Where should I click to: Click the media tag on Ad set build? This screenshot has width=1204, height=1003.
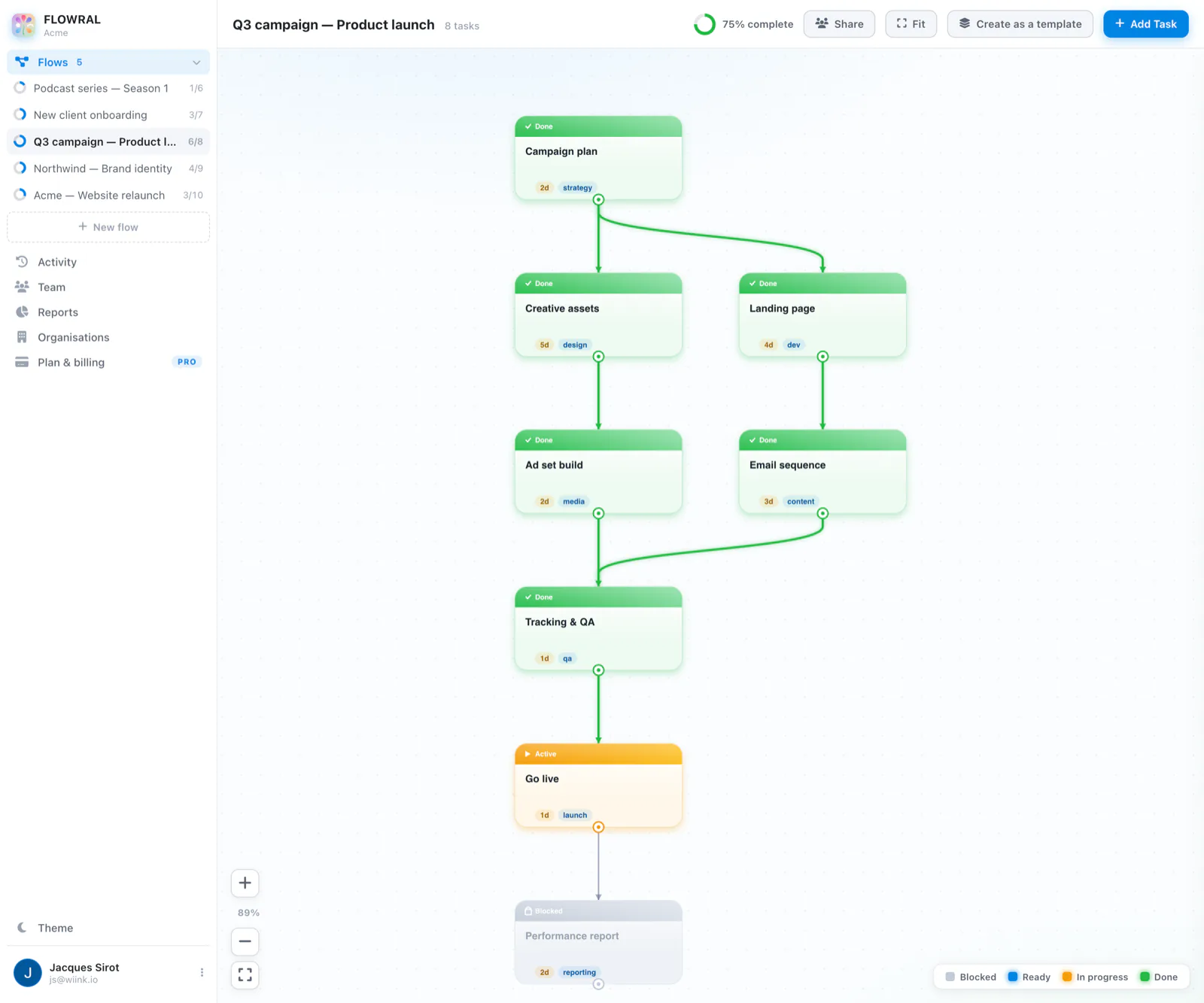click(573, 501)
